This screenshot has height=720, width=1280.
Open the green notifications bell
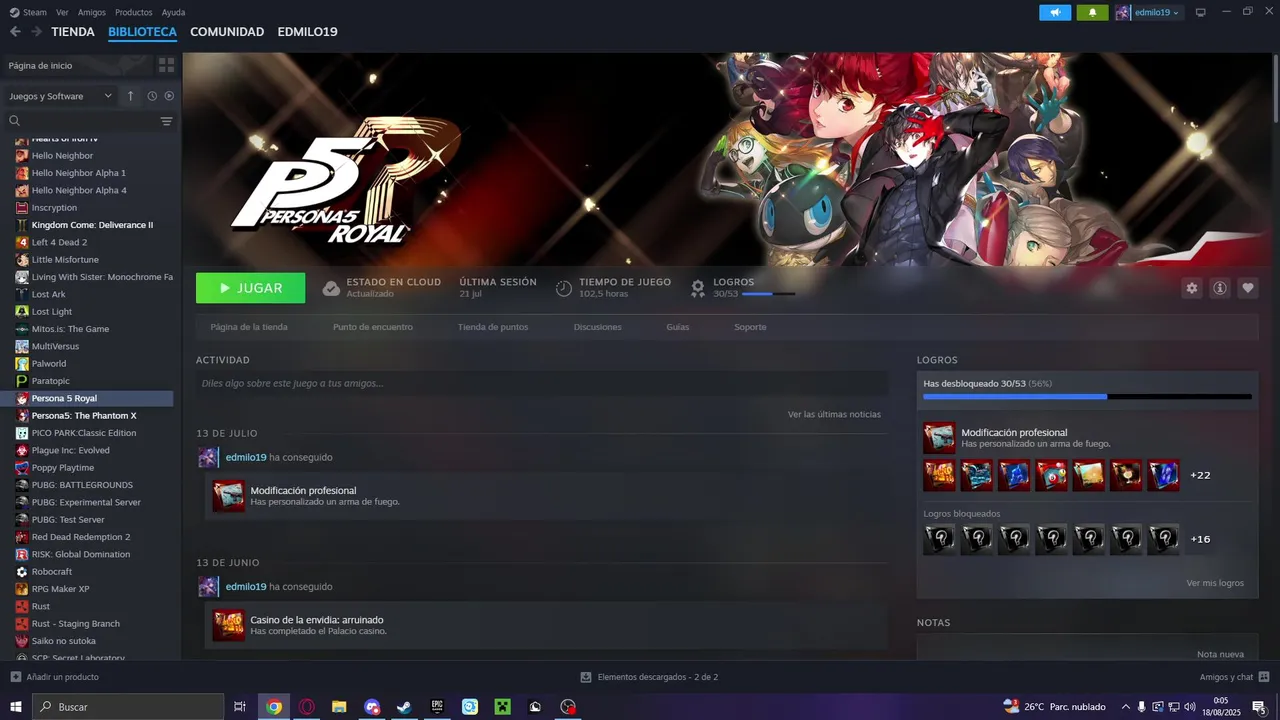click(1092, 13)
